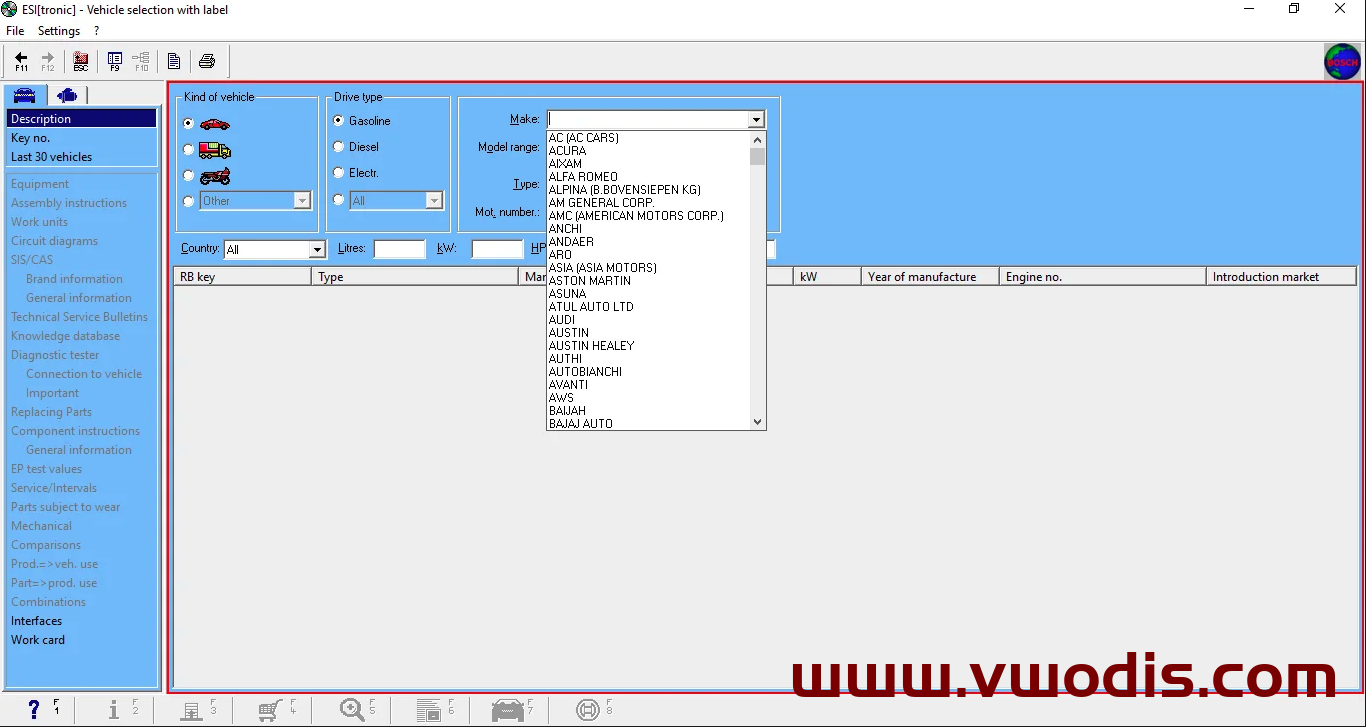Image resolution: width=1366 pixels, height=727 pixels.
Task: Click the back arrow F11 icon
Action: (x=21, y=62)
